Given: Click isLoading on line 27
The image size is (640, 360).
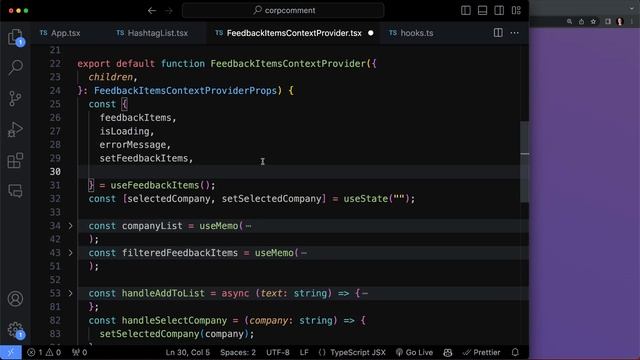Looking at the screenshot, I should 124,131.
